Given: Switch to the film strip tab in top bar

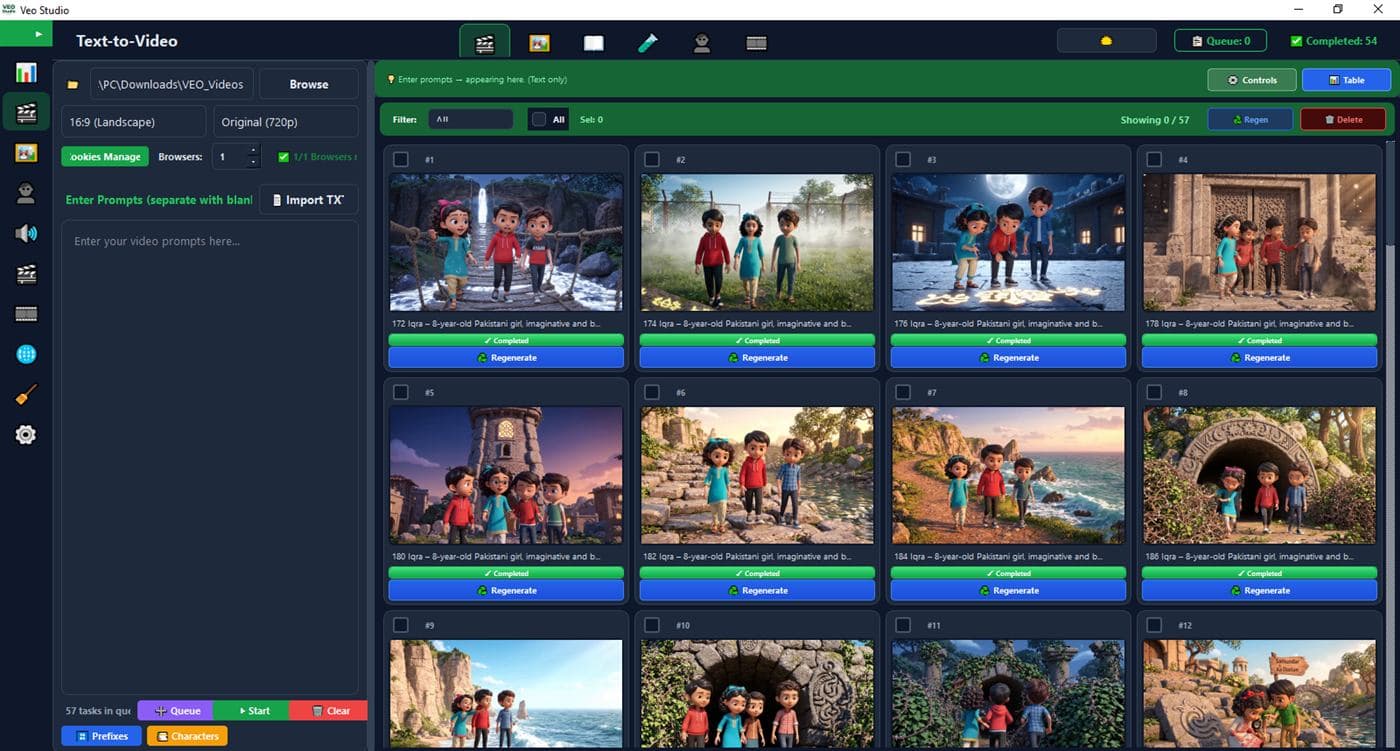Looking at the screenshot, I should click(x=756, y=43).
